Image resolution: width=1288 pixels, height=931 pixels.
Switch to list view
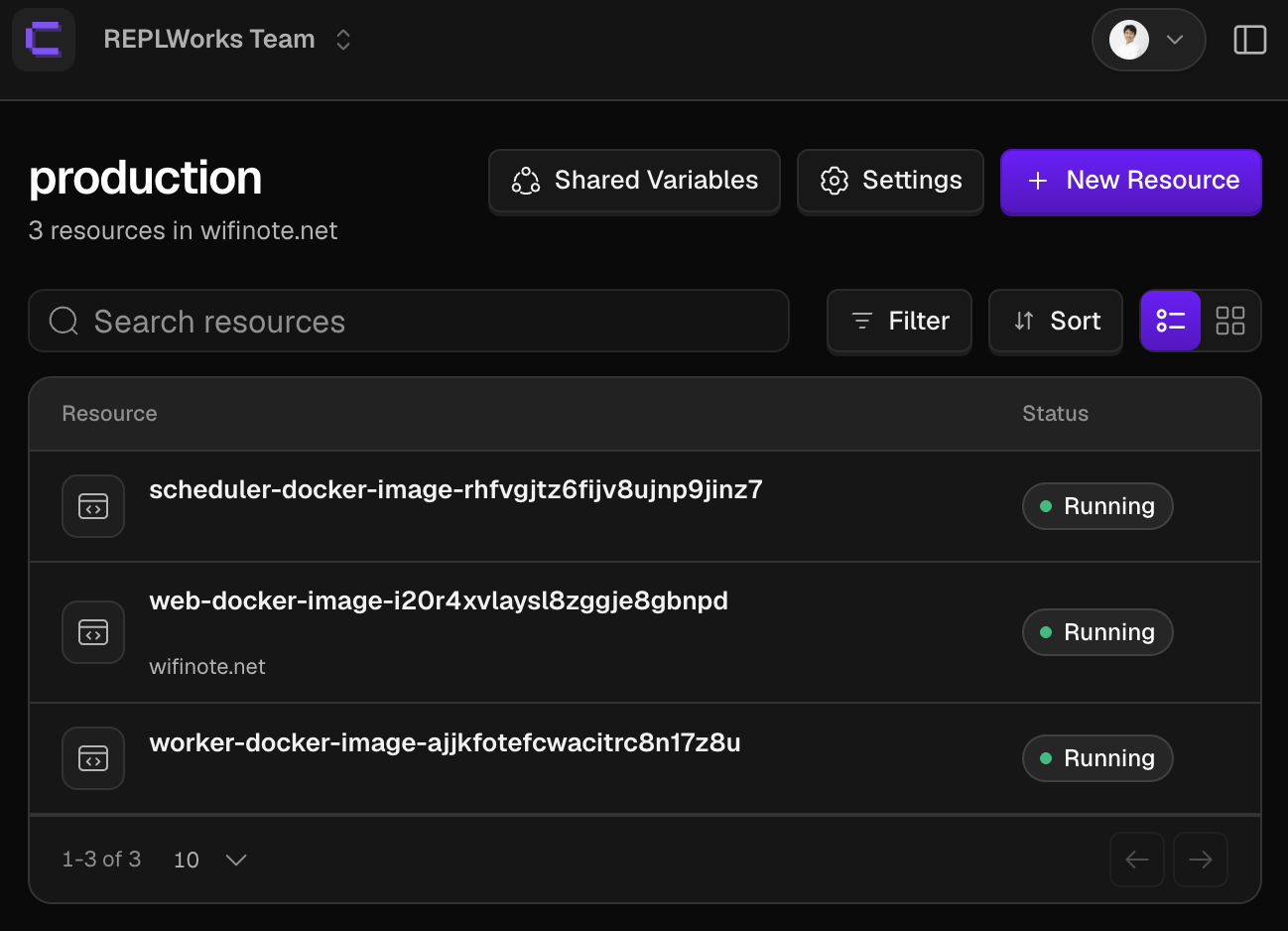pos(1171,321)
